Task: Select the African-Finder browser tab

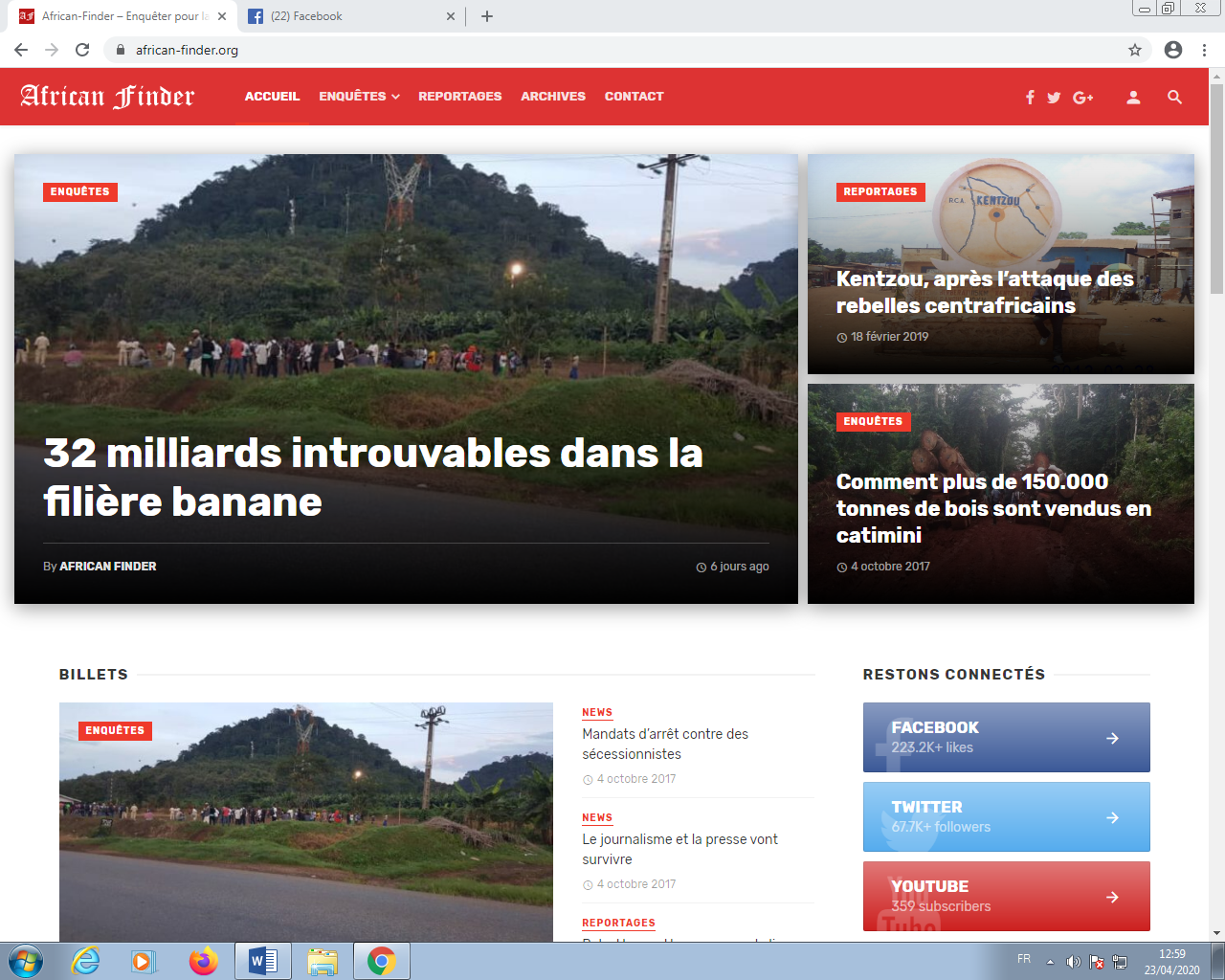Action: [x=120, y=16]
